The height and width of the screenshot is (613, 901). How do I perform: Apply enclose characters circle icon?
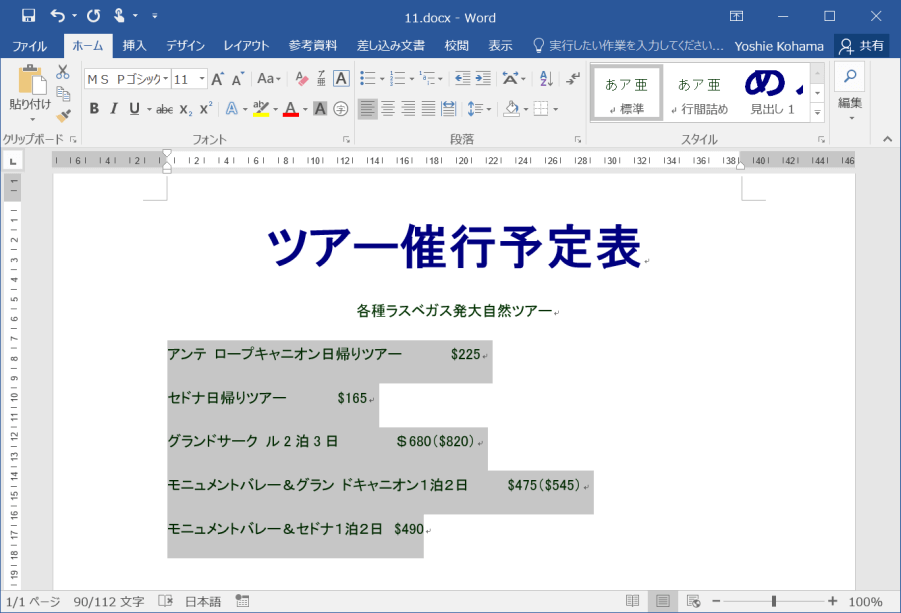[x=341, y=109]
